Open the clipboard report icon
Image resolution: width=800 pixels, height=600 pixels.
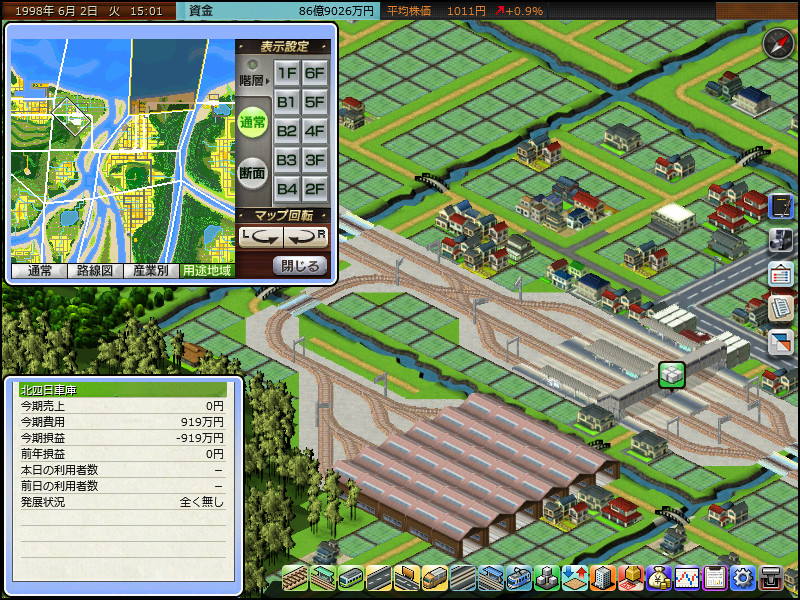(x=715, y=579)
